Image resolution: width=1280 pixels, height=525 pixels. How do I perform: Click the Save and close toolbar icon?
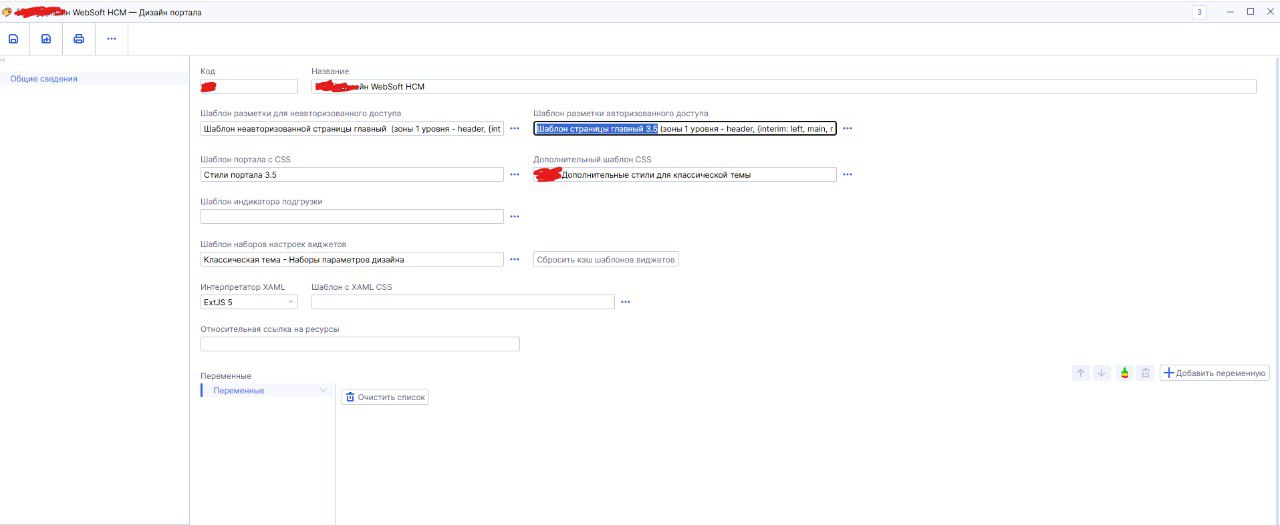[x=46, y=39]
